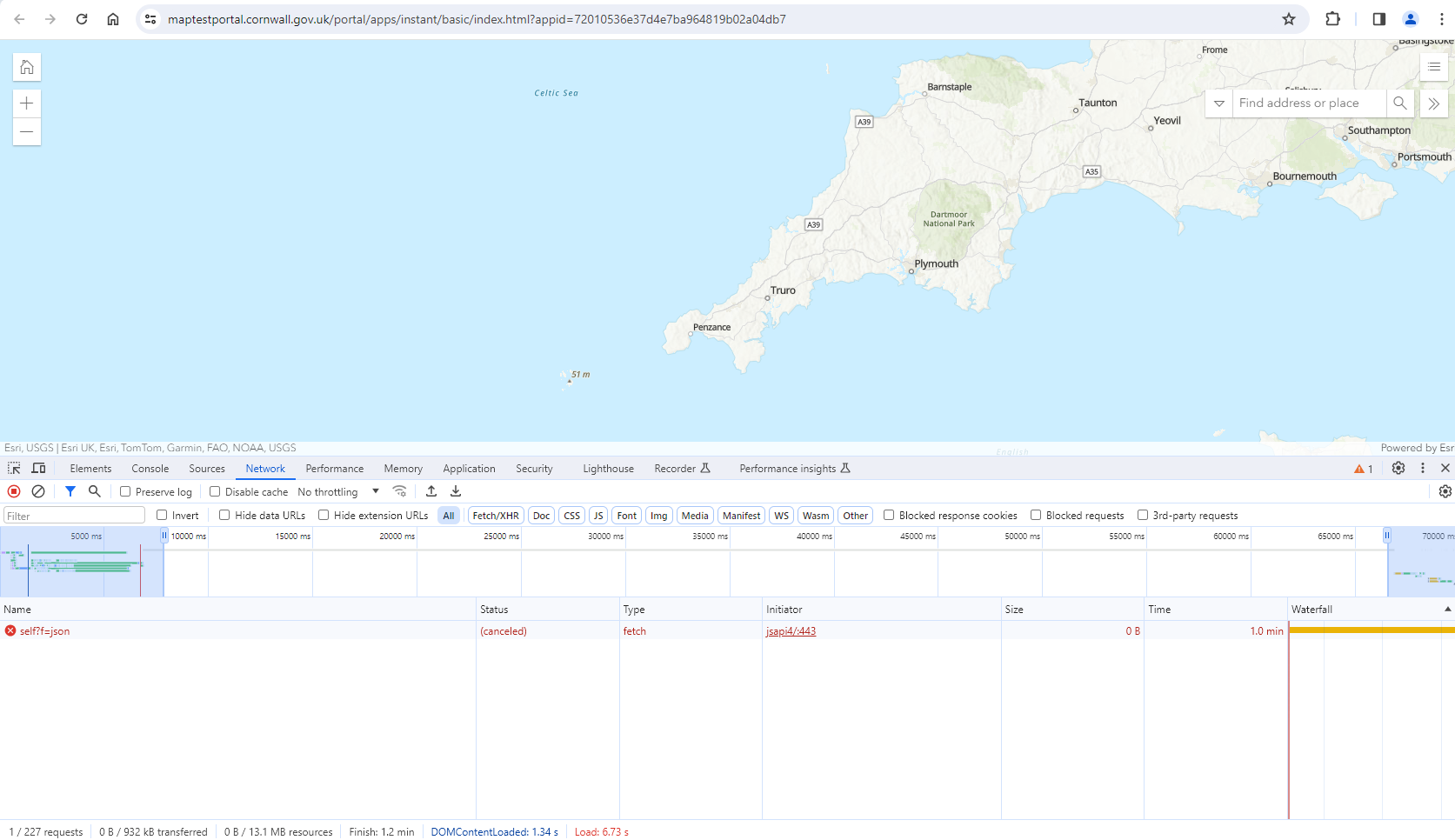Tick the 3rd-party requests checkbox
The height and width of the screenshot is (840, 1455).
(x=1143, y=515)
